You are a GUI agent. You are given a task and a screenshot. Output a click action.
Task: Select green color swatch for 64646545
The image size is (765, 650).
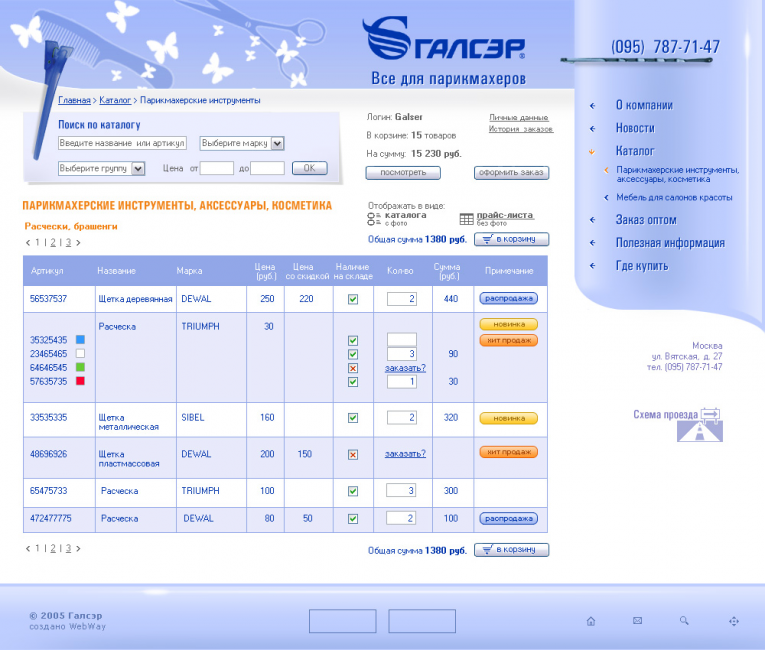(x=81, y=367)
